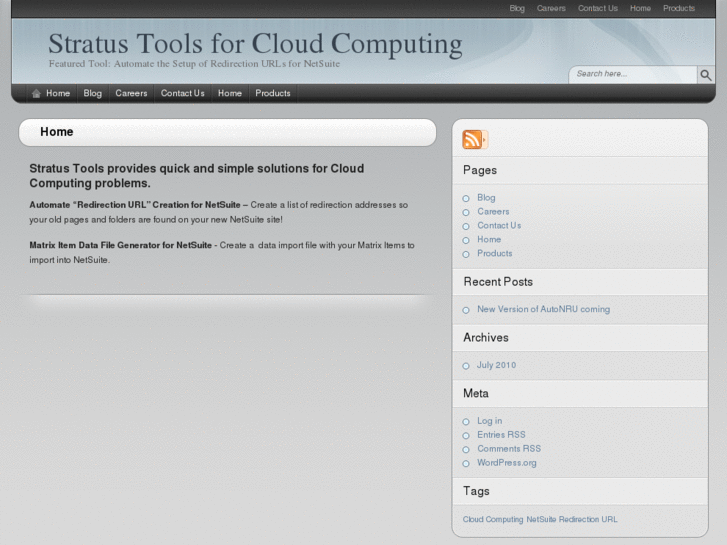Select Contact Us in the dark navigation bar
Screen dimensions: 727x545
pos(183,93)
